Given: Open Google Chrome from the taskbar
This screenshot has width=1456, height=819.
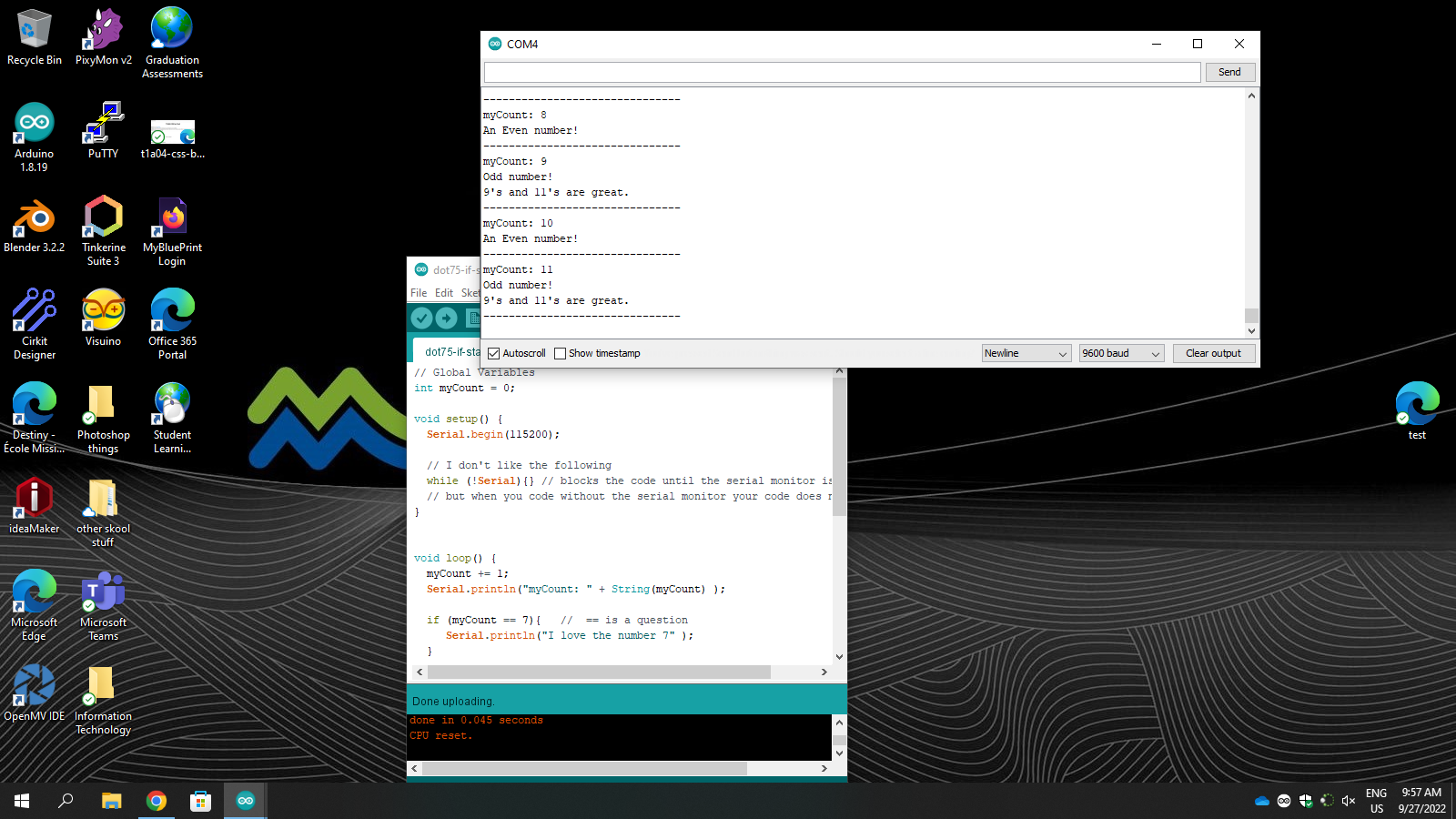Looking at the screenshot, I should (157, 801).
